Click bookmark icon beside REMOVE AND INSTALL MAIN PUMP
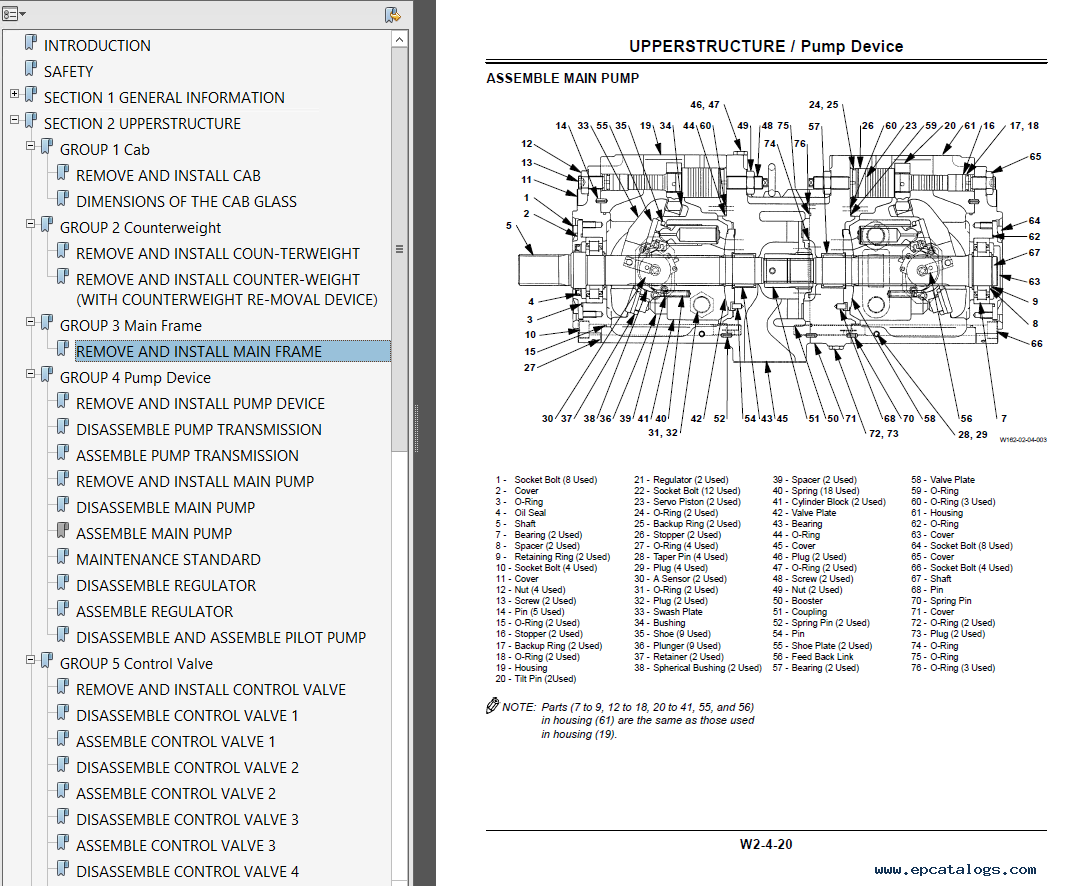 [x=62, y=479]
